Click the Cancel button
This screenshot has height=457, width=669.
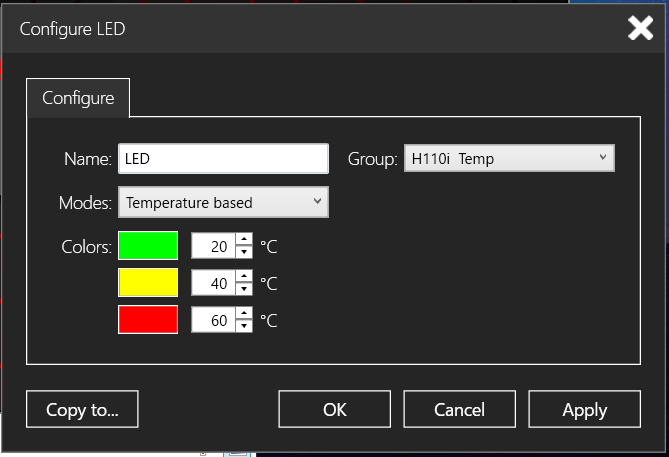460,409
